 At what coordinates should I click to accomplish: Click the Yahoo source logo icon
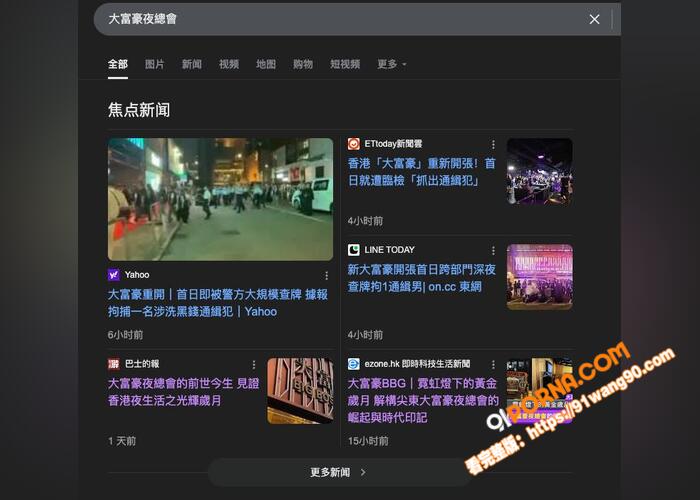[x=114, y=275]
